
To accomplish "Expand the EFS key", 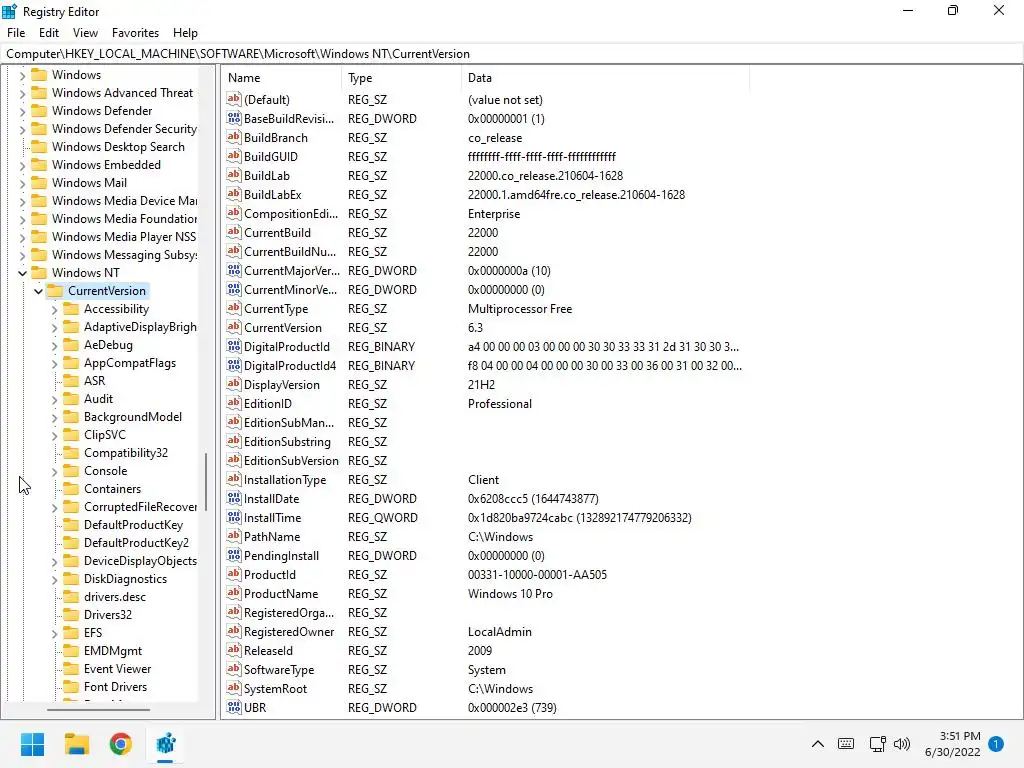I will point(54,633).
